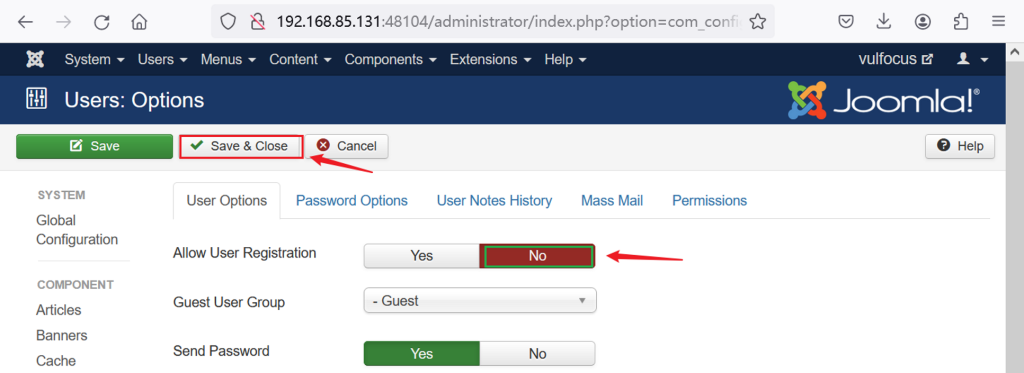Switch to the Password Options tab

[x=352, y=201]
